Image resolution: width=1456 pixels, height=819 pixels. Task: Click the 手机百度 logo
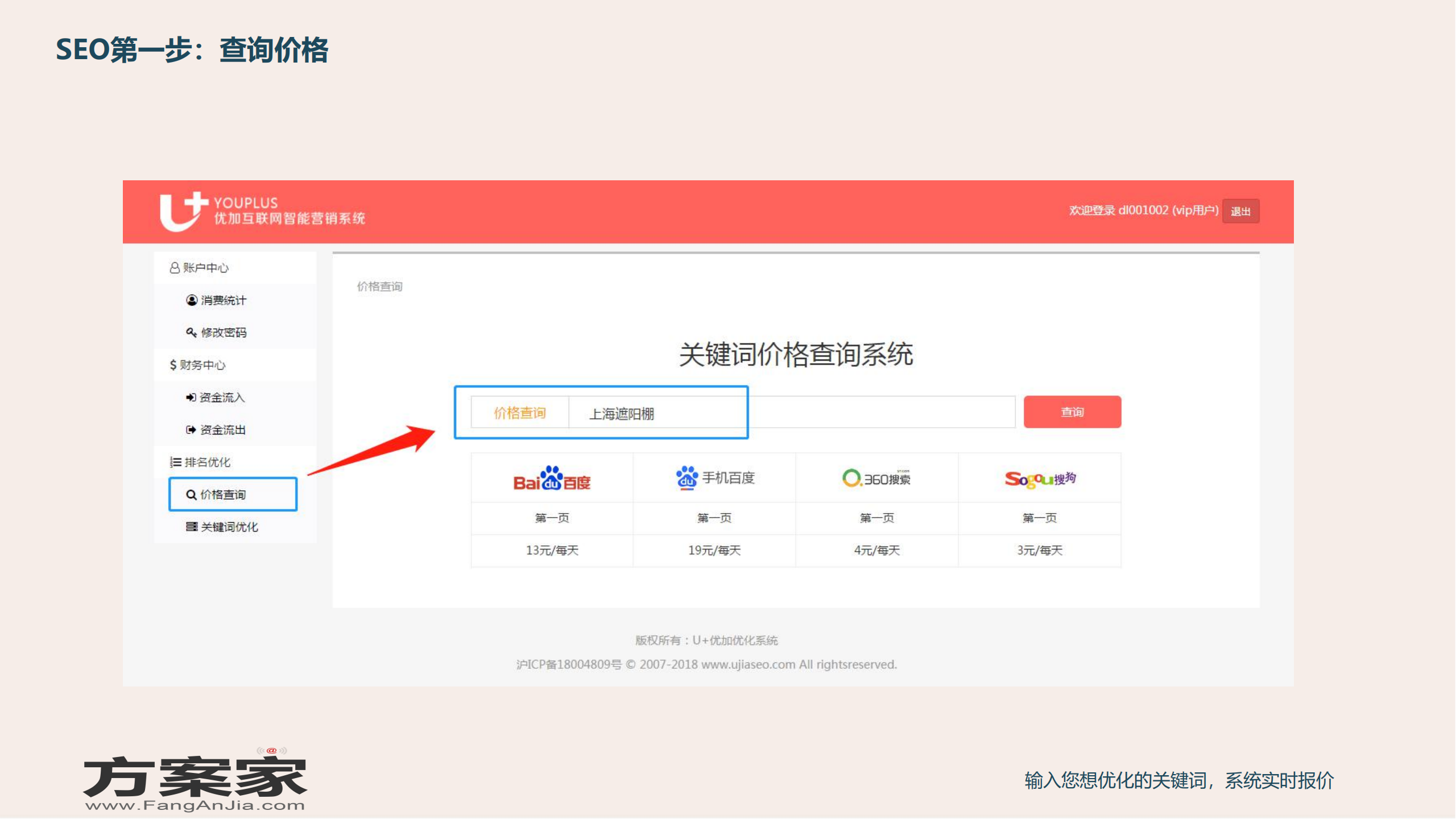(x=715, y=478)
